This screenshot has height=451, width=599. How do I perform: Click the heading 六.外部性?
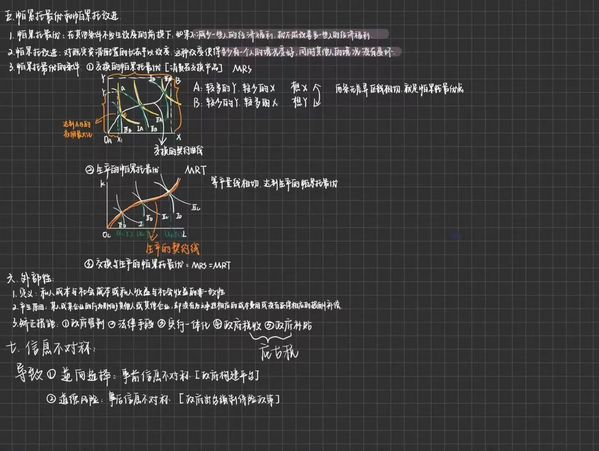click(x=30, y=278)
